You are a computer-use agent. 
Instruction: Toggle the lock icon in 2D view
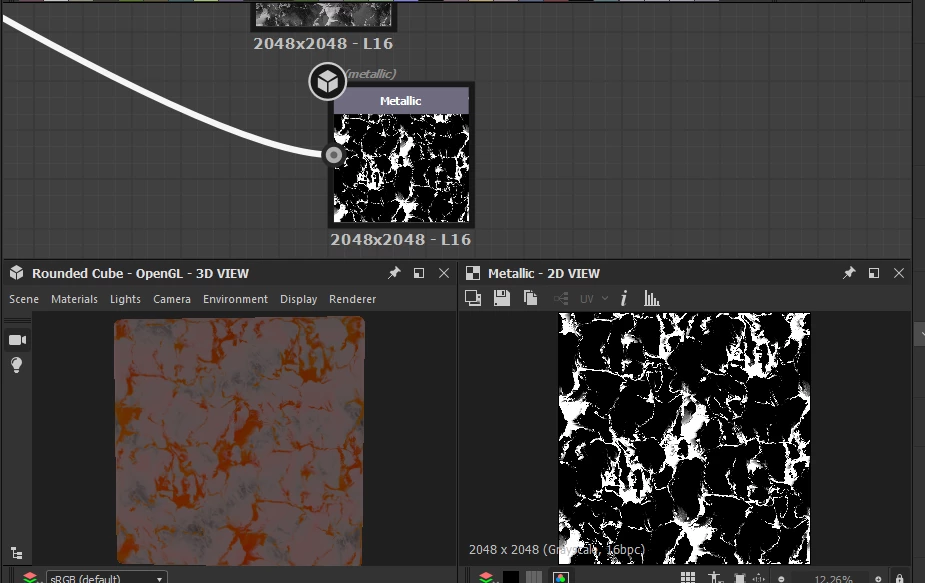[899, 578]
